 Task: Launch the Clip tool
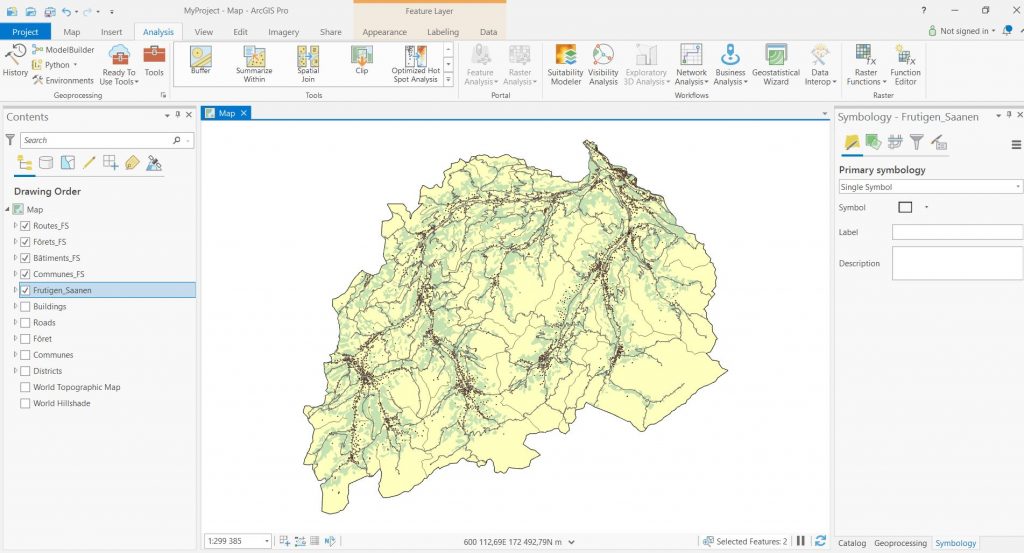(x=361, y=62)
